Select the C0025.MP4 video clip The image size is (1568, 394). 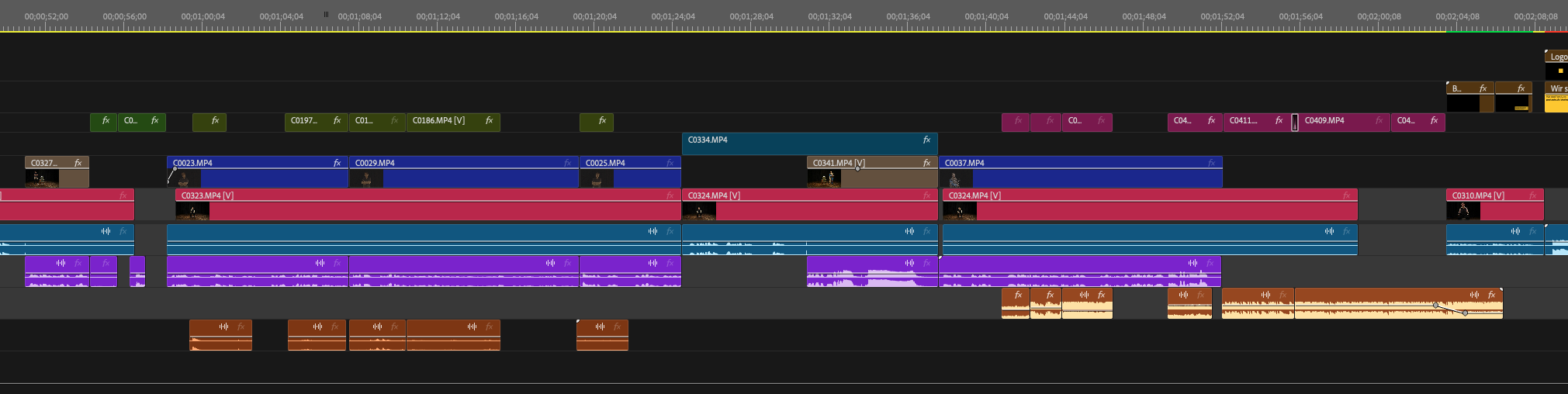click(630, 172)
